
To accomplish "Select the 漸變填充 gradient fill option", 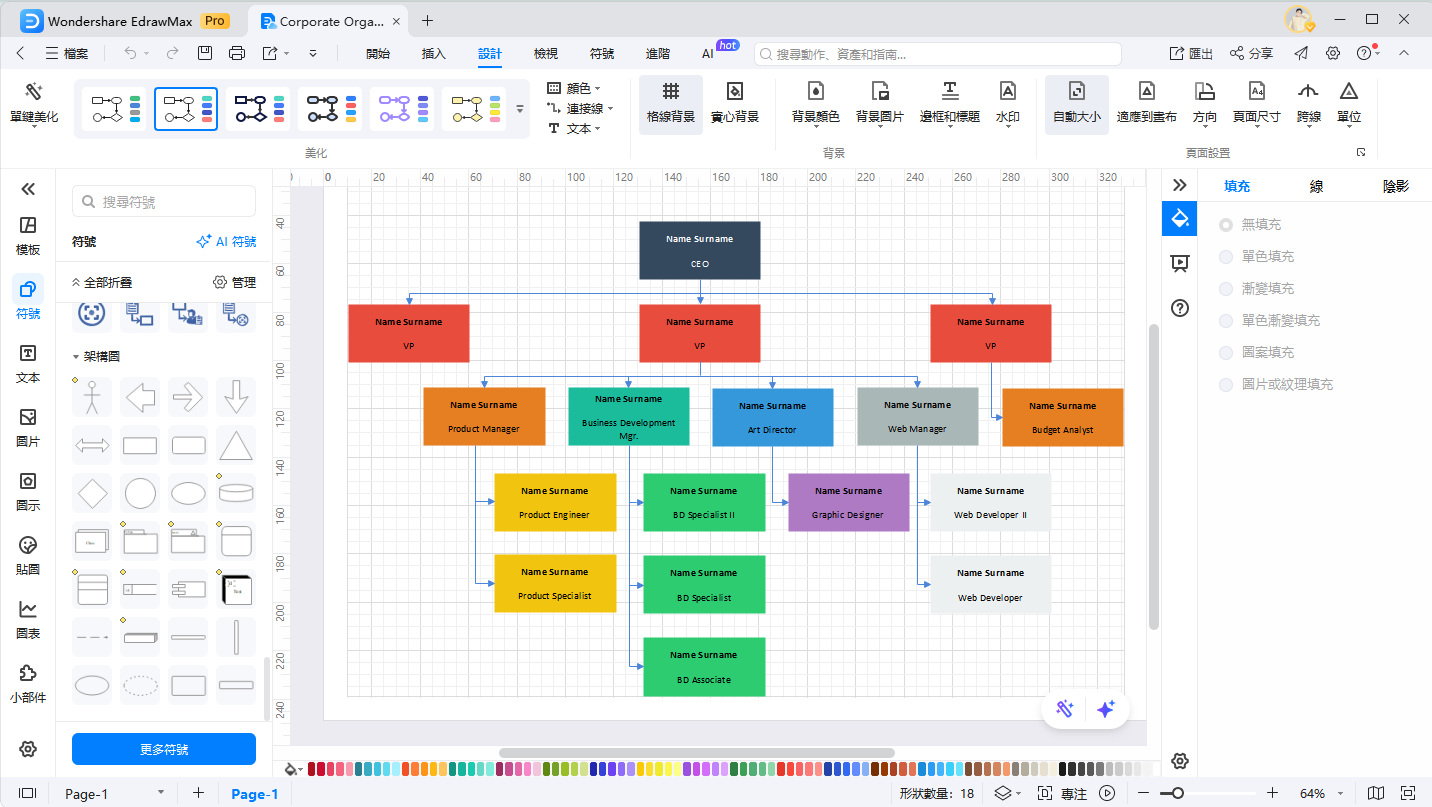I will click(1226, 289).
